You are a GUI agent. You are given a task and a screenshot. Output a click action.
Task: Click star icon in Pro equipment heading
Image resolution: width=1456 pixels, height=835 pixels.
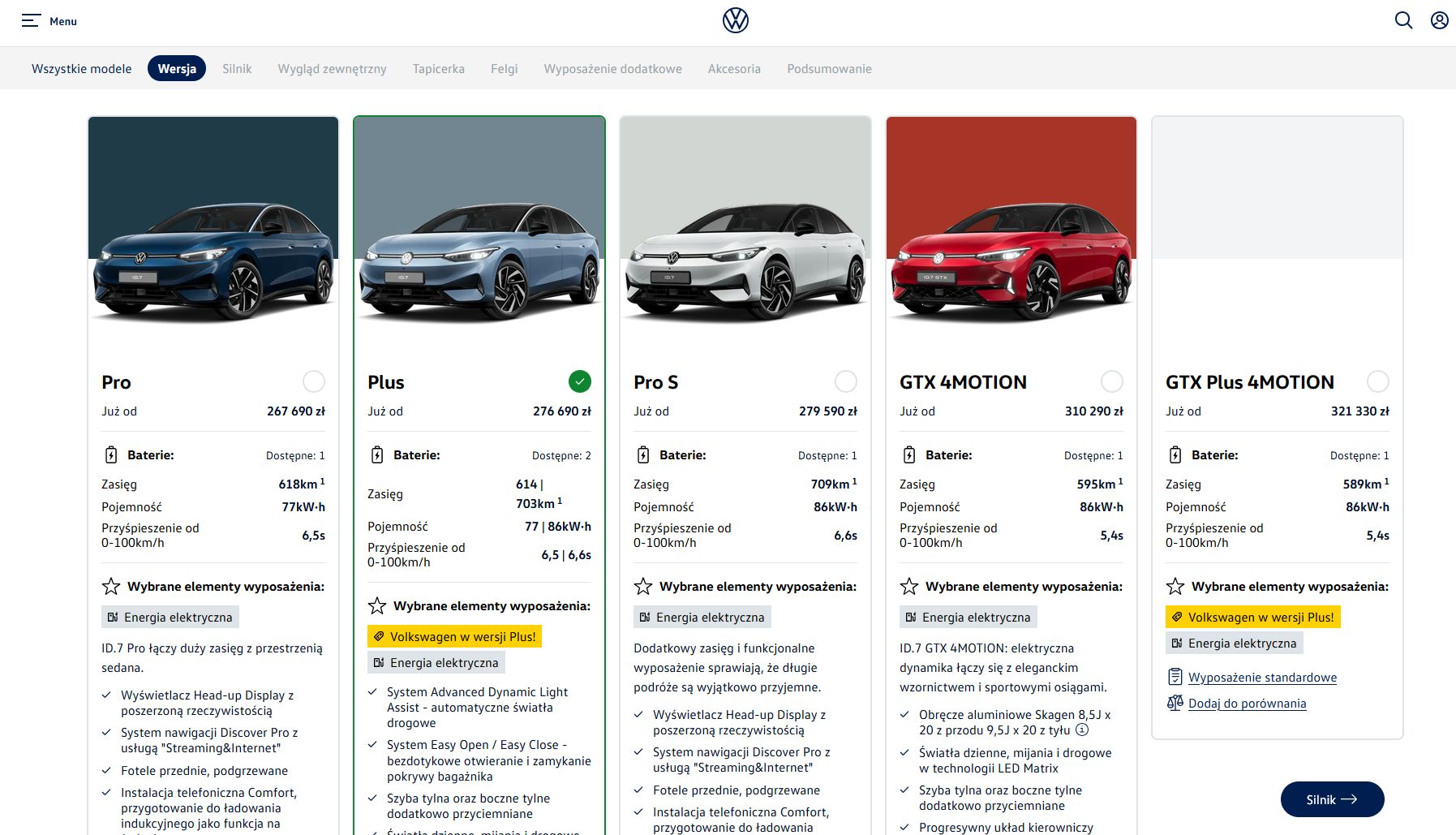pos(111,587)
